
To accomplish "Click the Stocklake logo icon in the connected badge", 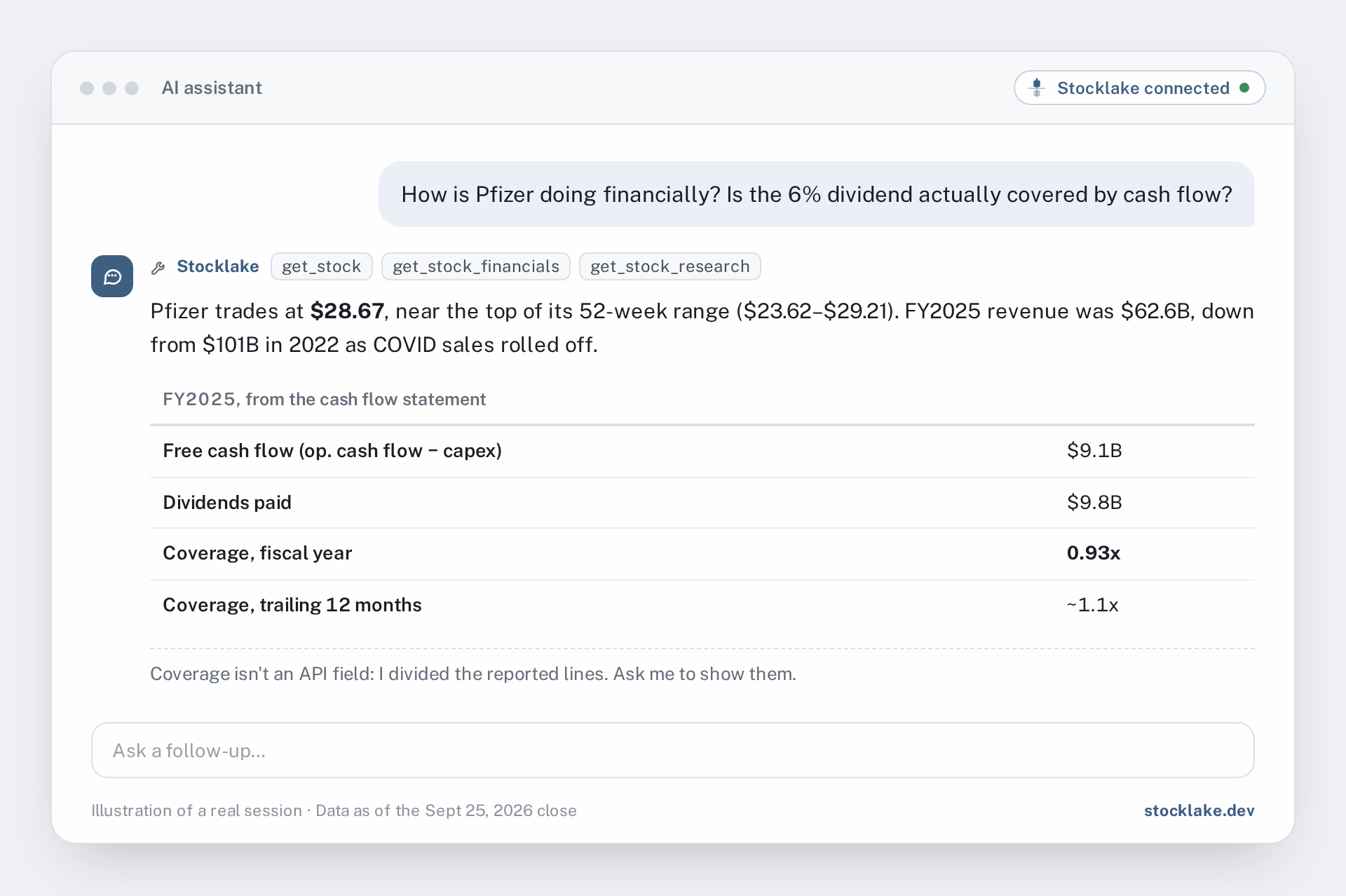I will 1037,88.
